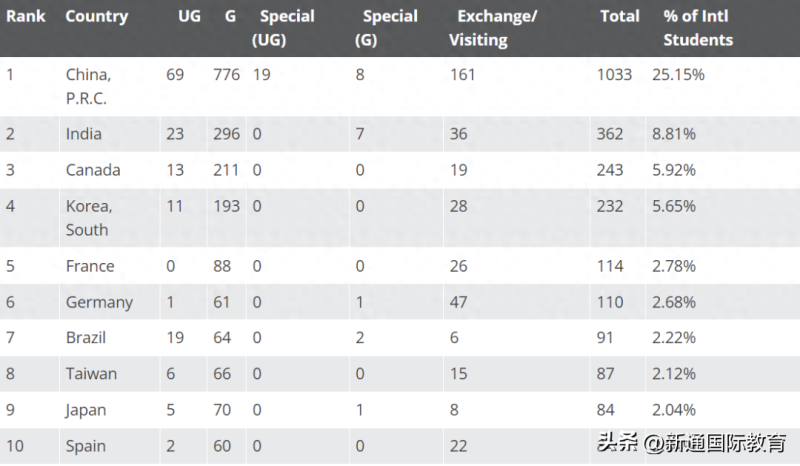
Task: Click the % of Intl Students header
Action: 698,28
